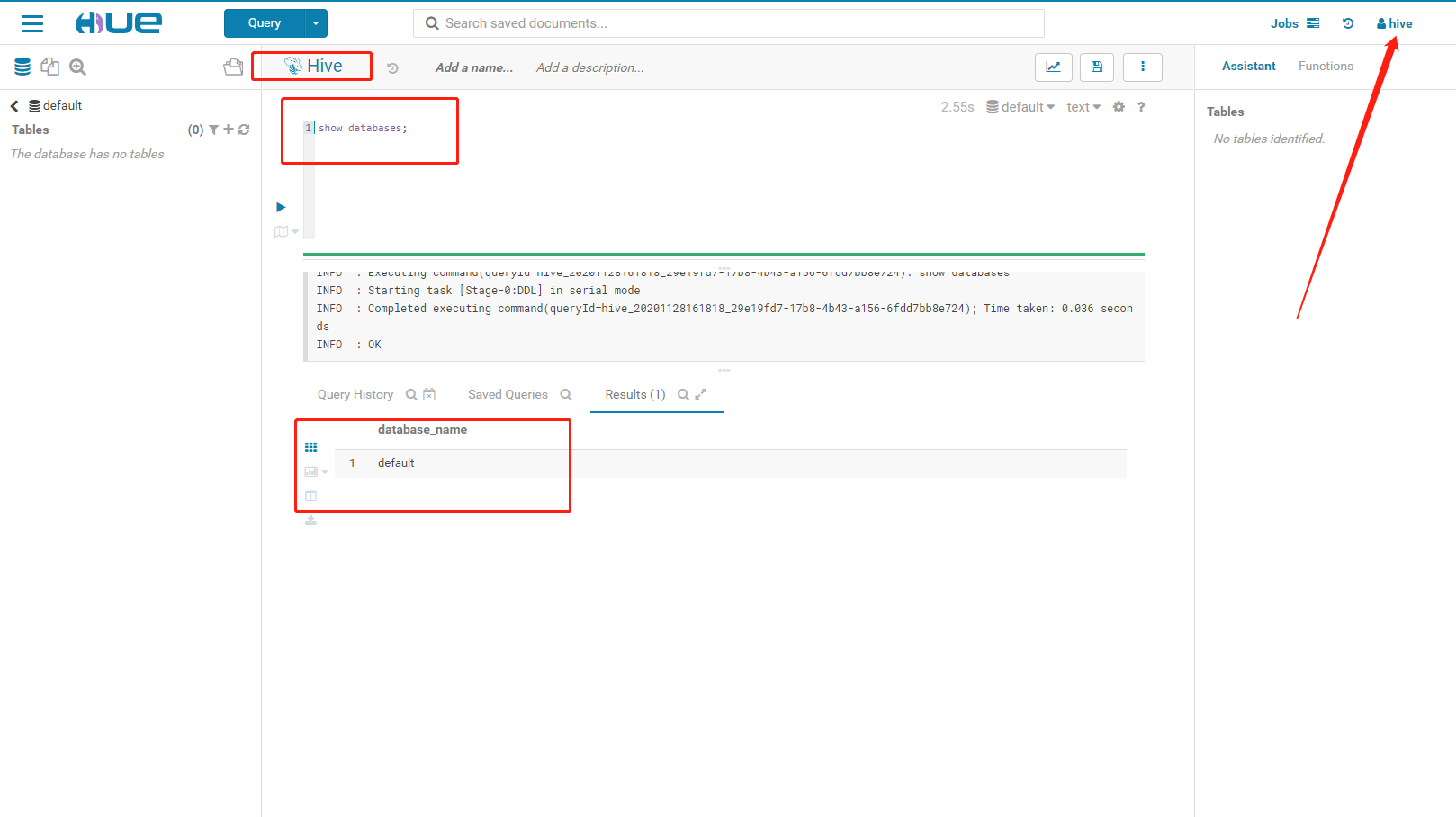Open the Saved Queries tab
The width and height of the screenshot is (1456, 817).
point(508,394)
